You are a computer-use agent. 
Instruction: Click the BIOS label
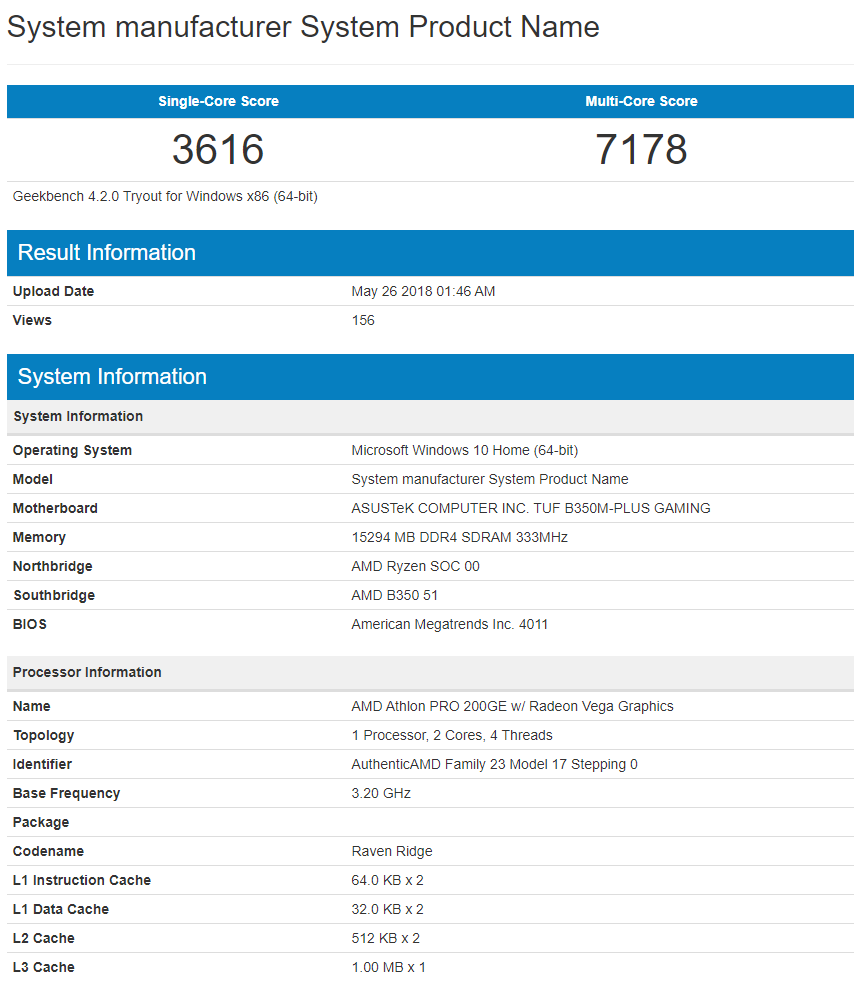[30, 624]
